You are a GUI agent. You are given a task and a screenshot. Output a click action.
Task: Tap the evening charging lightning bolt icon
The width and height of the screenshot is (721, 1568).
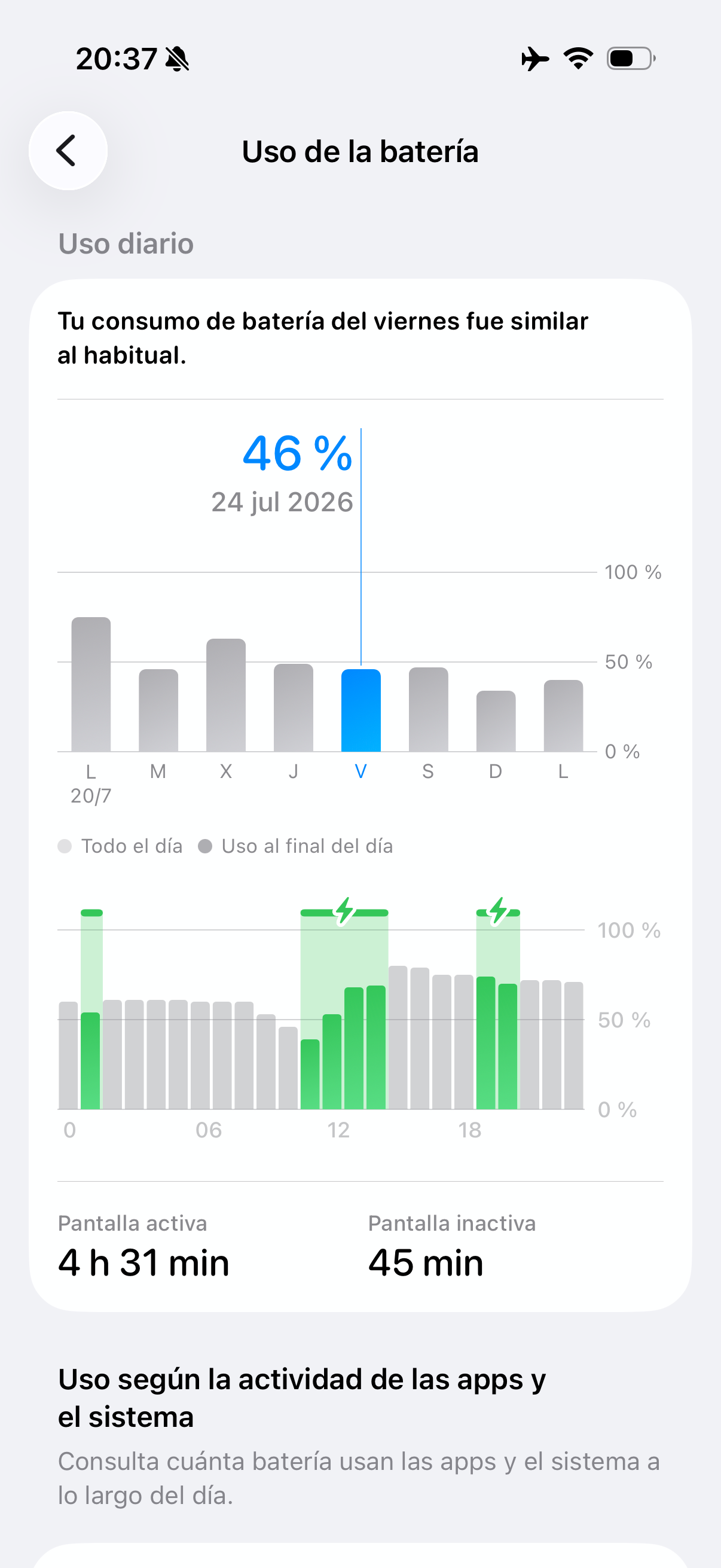tap(499, 911)
